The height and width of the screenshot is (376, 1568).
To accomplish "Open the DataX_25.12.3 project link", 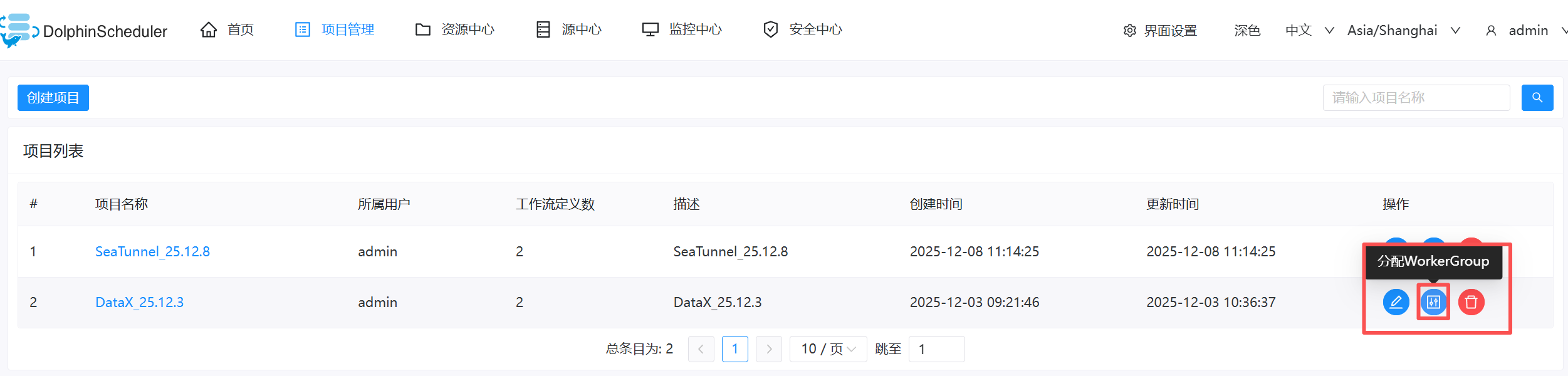I will pos(139,303).
